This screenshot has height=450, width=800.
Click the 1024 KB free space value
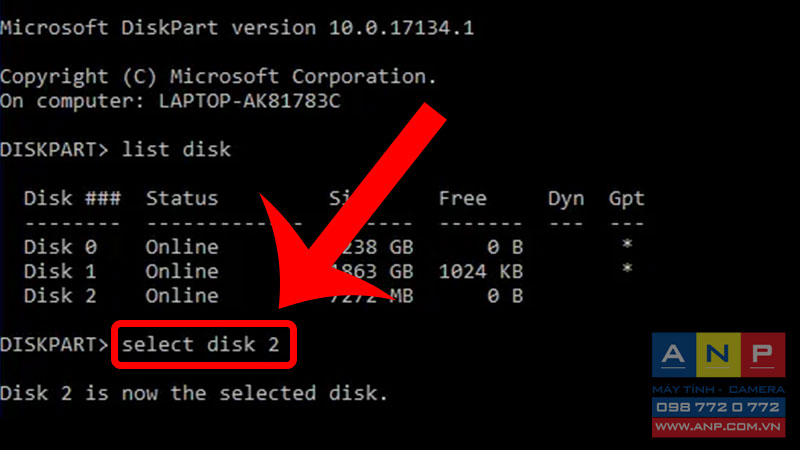[x=481, y=271]
